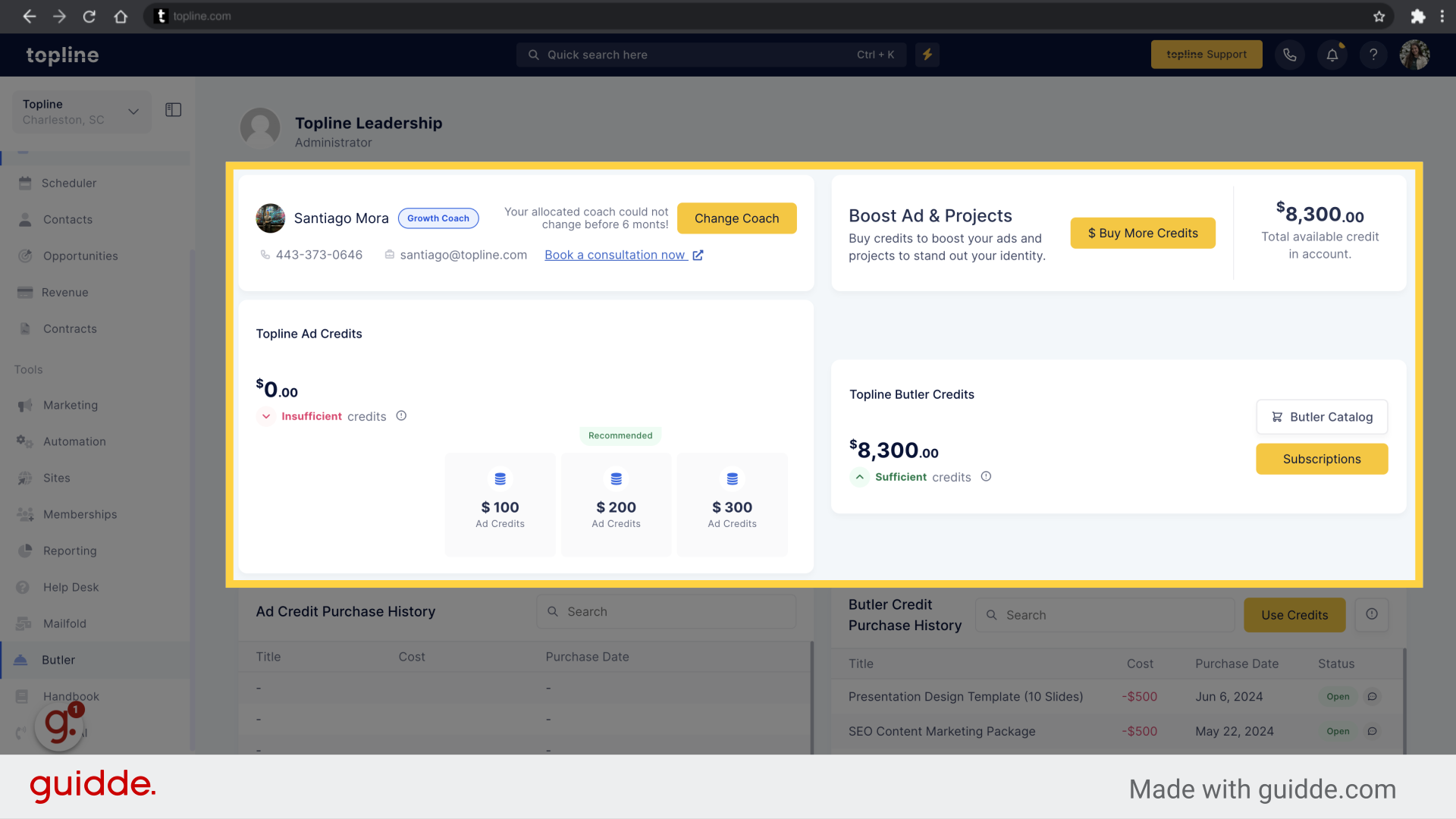Click the topline Support button
Image resolution: width=1456 pixels, height=819 pixels.
tap(1206, 55)
